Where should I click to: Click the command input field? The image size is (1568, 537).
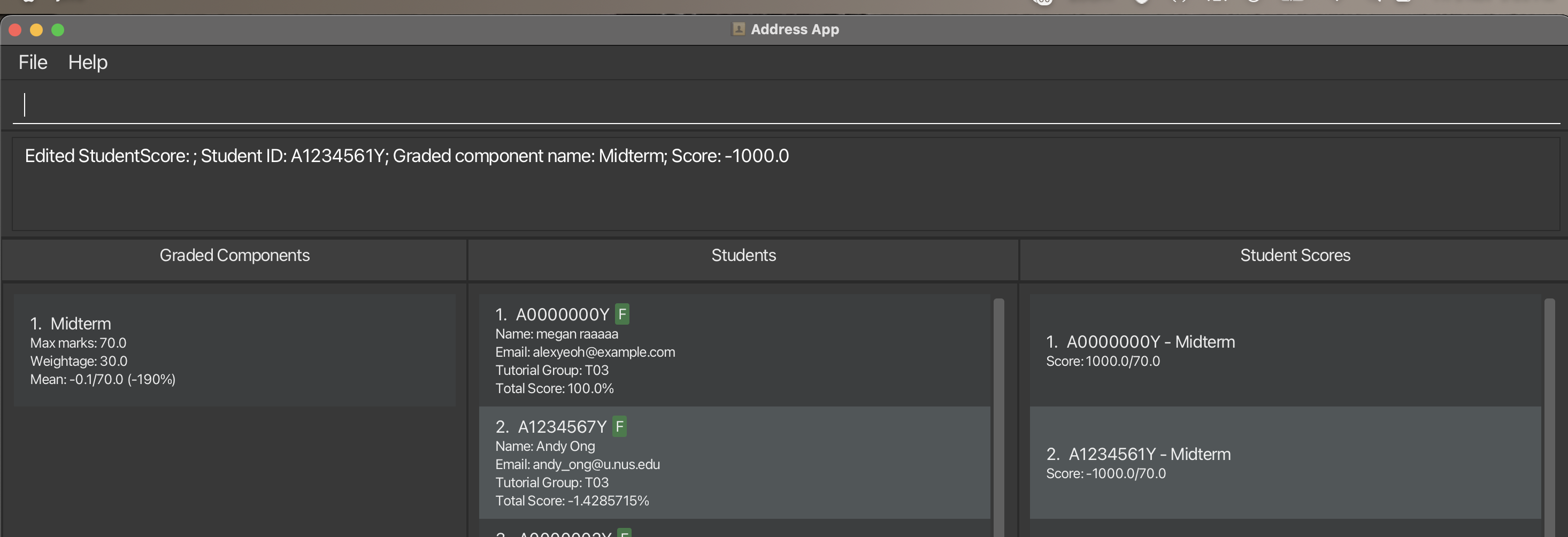(x=786, y=105)
